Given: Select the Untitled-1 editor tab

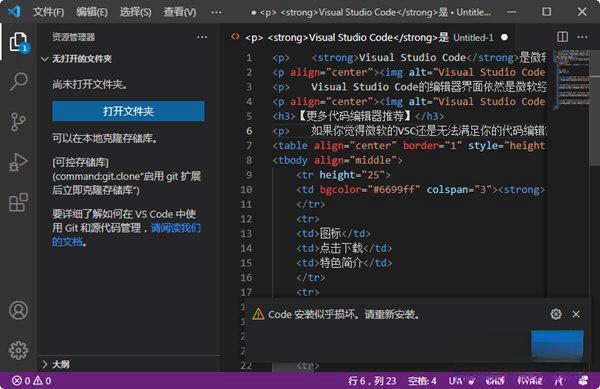Looking at the screenshot, I should pos(369,37).
